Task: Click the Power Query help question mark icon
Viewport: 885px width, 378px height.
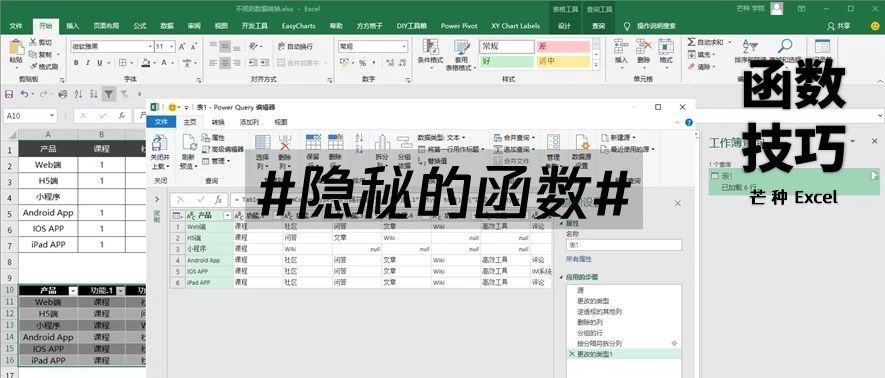Action: click(689, 122)
